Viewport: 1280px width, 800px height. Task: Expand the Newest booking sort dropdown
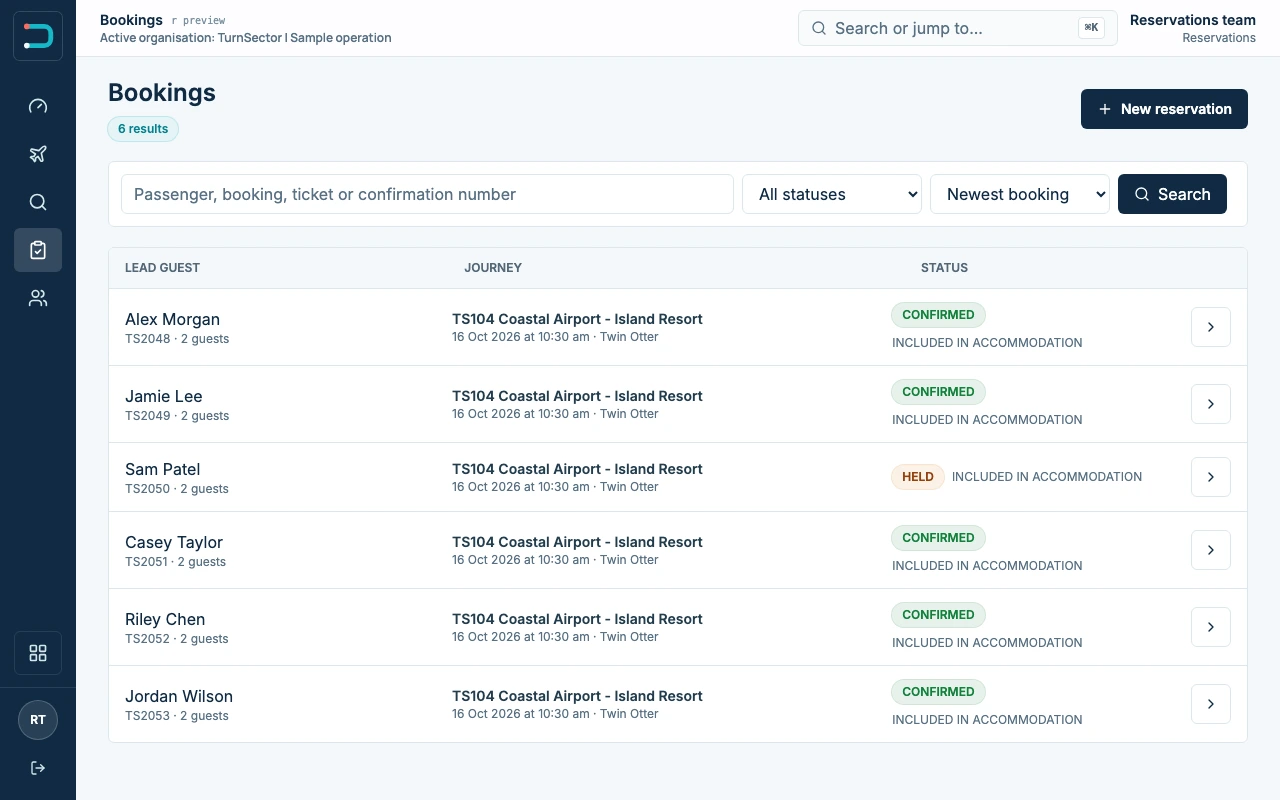1020,194
